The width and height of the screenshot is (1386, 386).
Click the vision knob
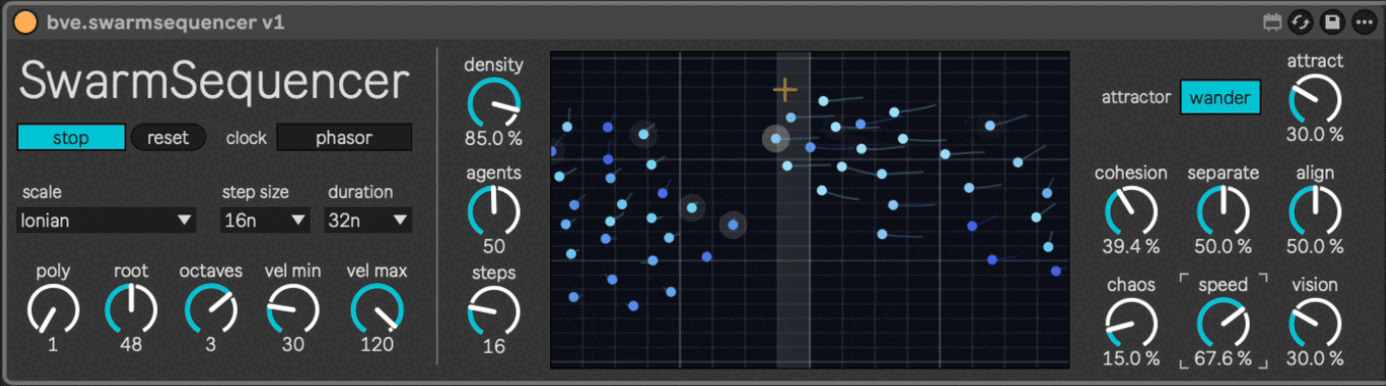(x=1315, y=323)
